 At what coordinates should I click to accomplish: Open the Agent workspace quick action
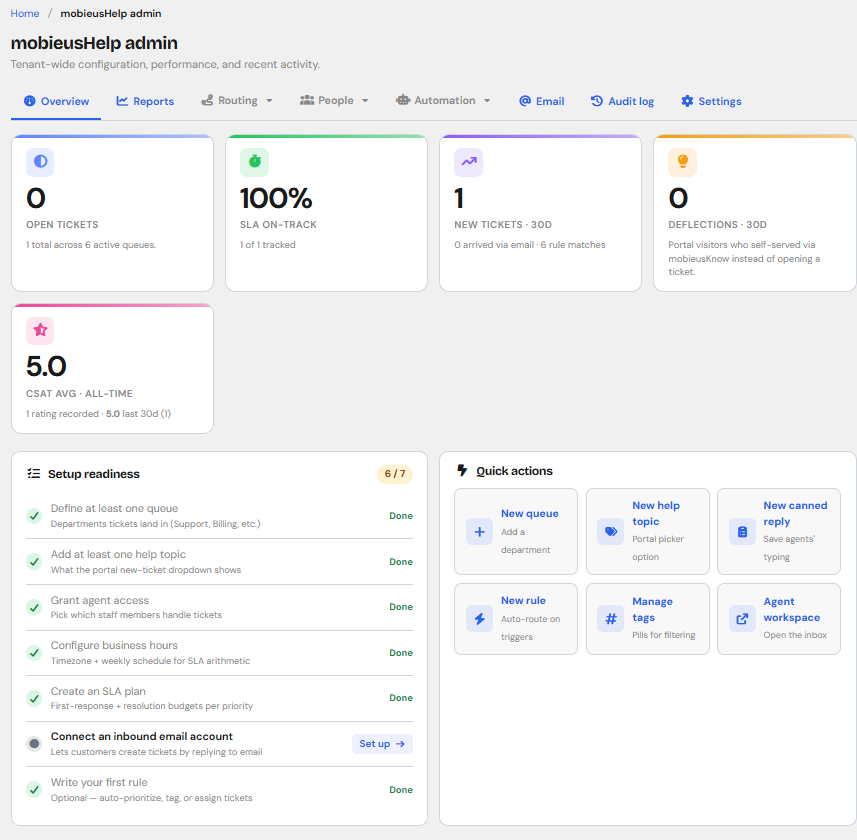[779, 619]
